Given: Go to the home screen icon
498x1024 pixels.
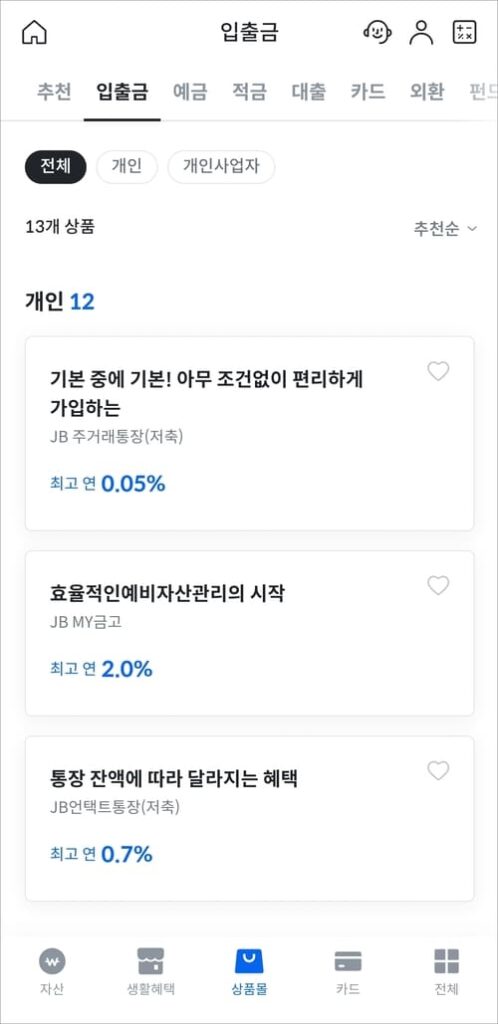Looking at the screenshot, I should [35, 32].
